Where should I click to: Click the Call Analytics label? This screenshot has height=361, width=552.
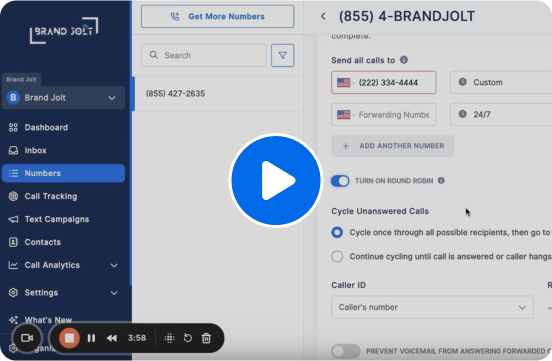(x=52, y=265)
